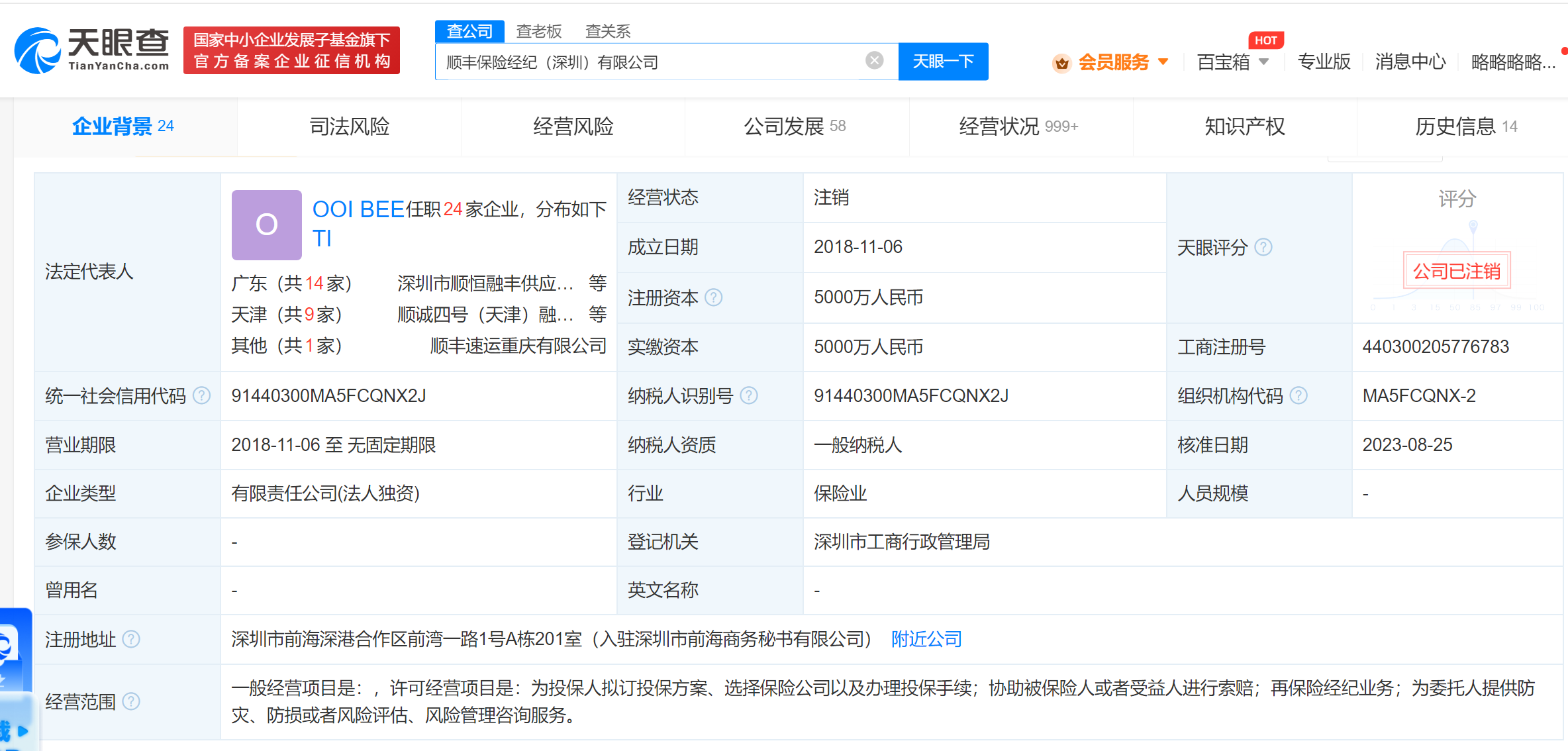Click the MA5FCQNX-2 organization code value
The image size is (1568, 751).
pyautogui.click(x=1419, y=395)
